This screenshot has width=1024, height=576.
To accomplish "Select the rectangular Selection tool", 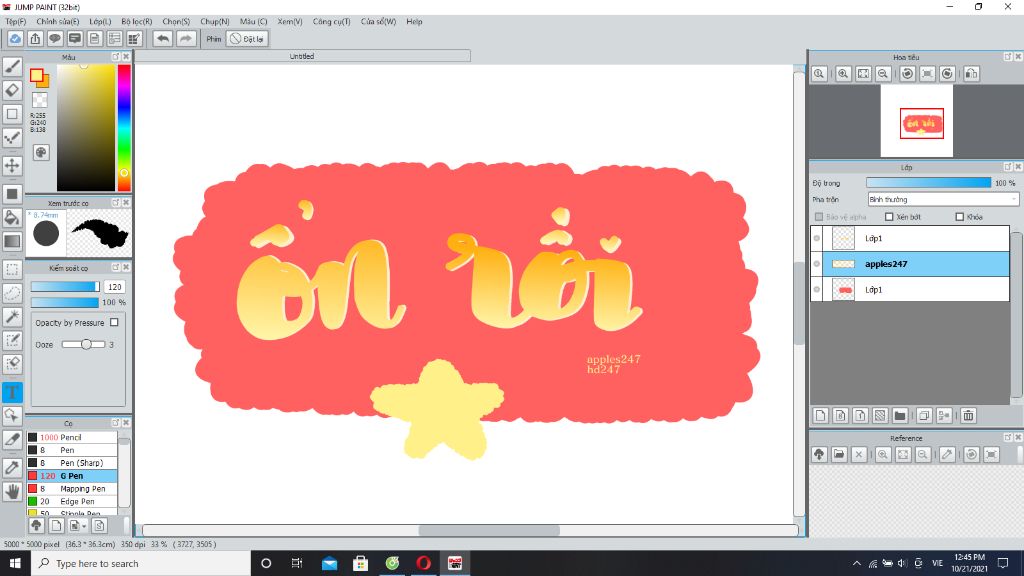I will [x=12, y=269].
